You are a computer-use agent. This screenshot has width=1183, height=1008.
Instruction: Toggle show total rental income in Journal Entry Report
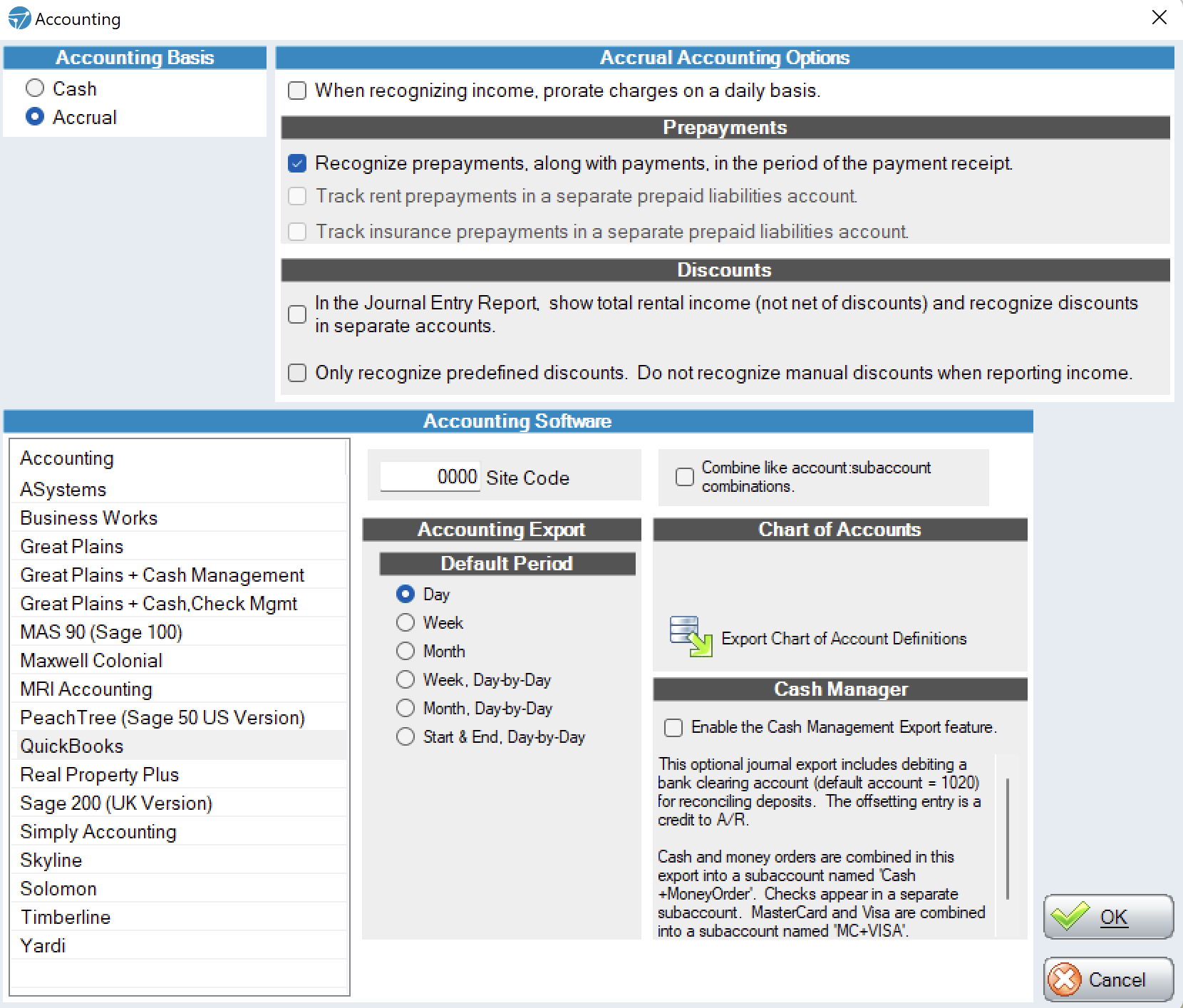coord(297,314)
